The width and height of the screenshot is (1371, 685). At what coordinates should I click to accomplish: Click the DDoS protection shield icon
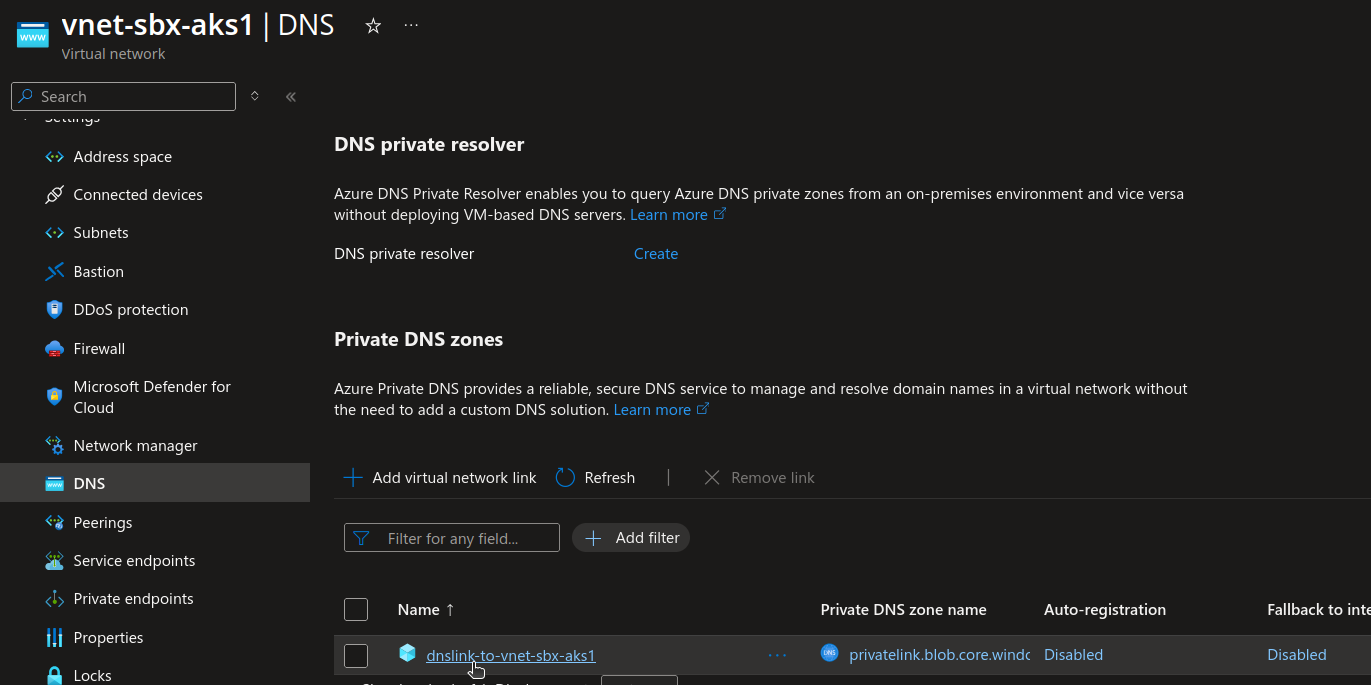(55, 310)
